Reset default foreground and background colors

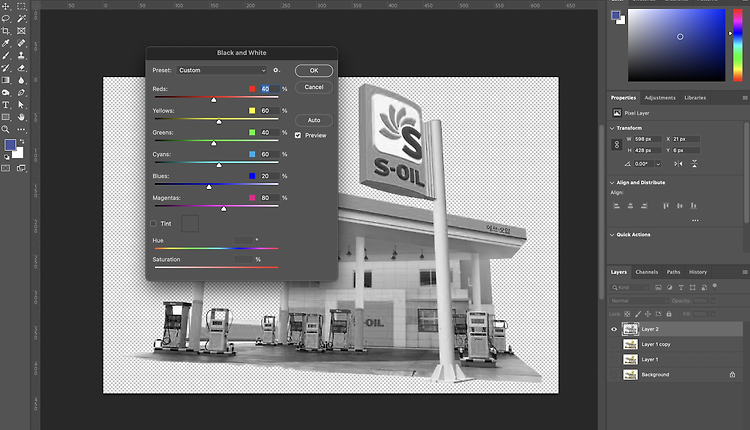[7, 157]
